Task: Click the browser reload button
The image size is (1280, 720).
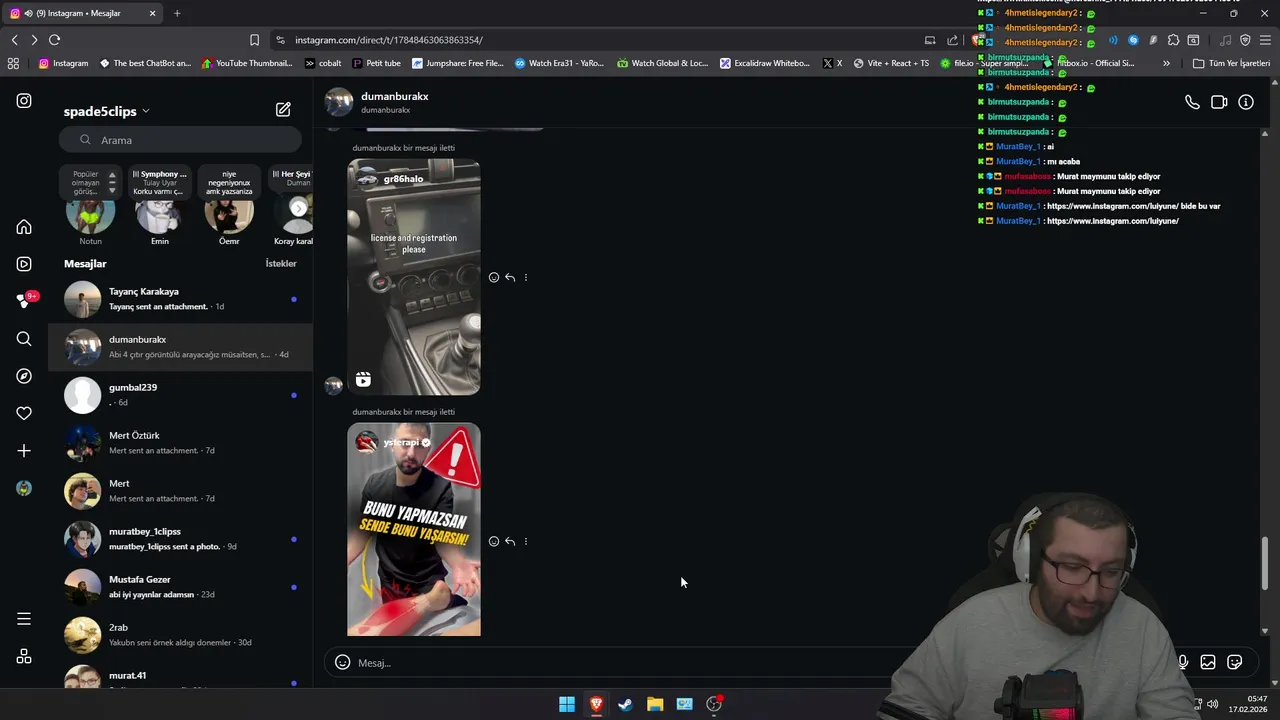Action: [54, 40]
